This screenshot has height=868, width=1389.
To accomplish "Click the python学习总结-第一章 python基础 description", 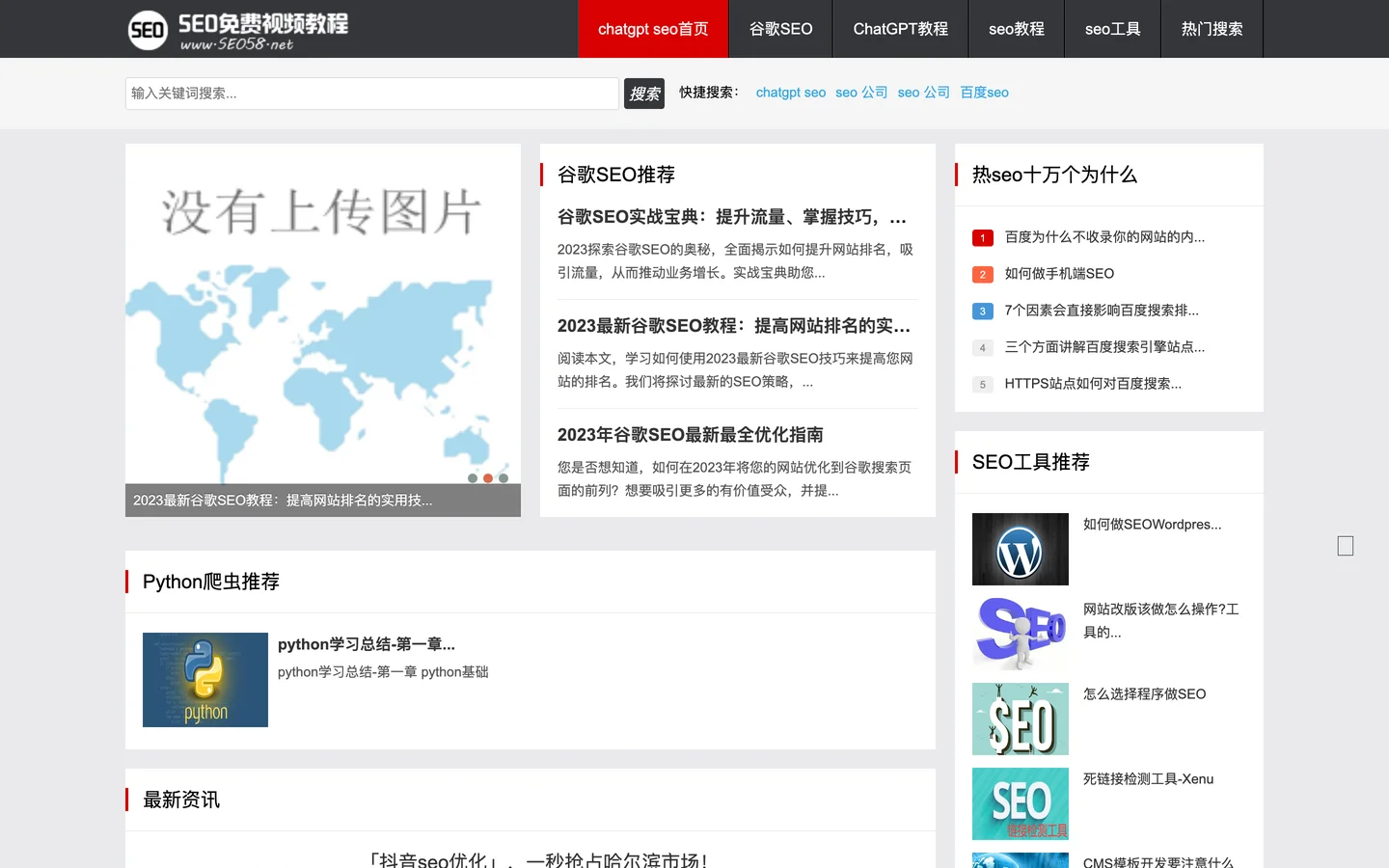I will [x=383, y=672].
